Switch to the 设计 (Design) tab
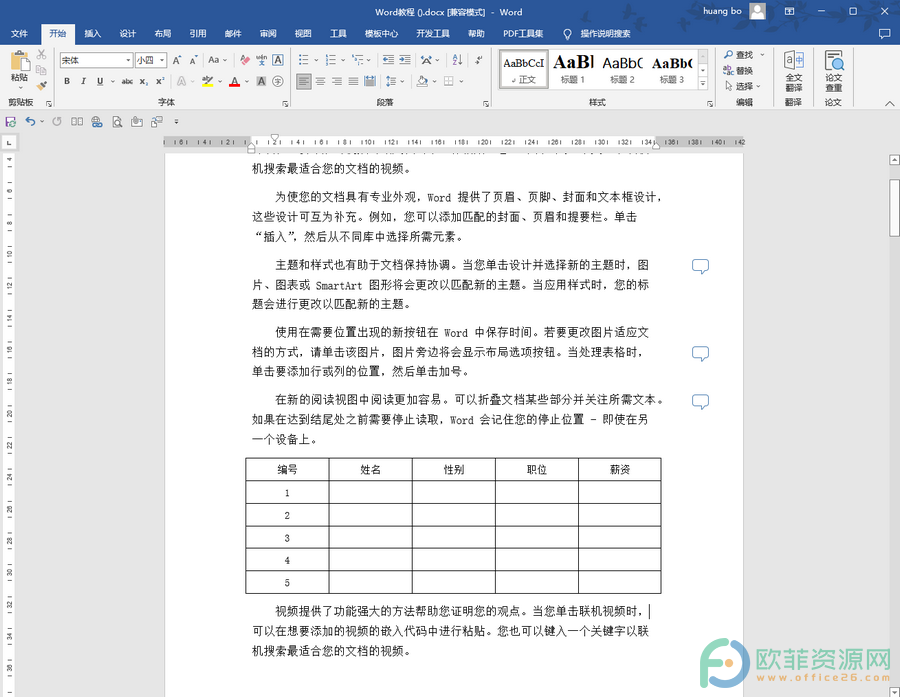 (x=127, y=33)
